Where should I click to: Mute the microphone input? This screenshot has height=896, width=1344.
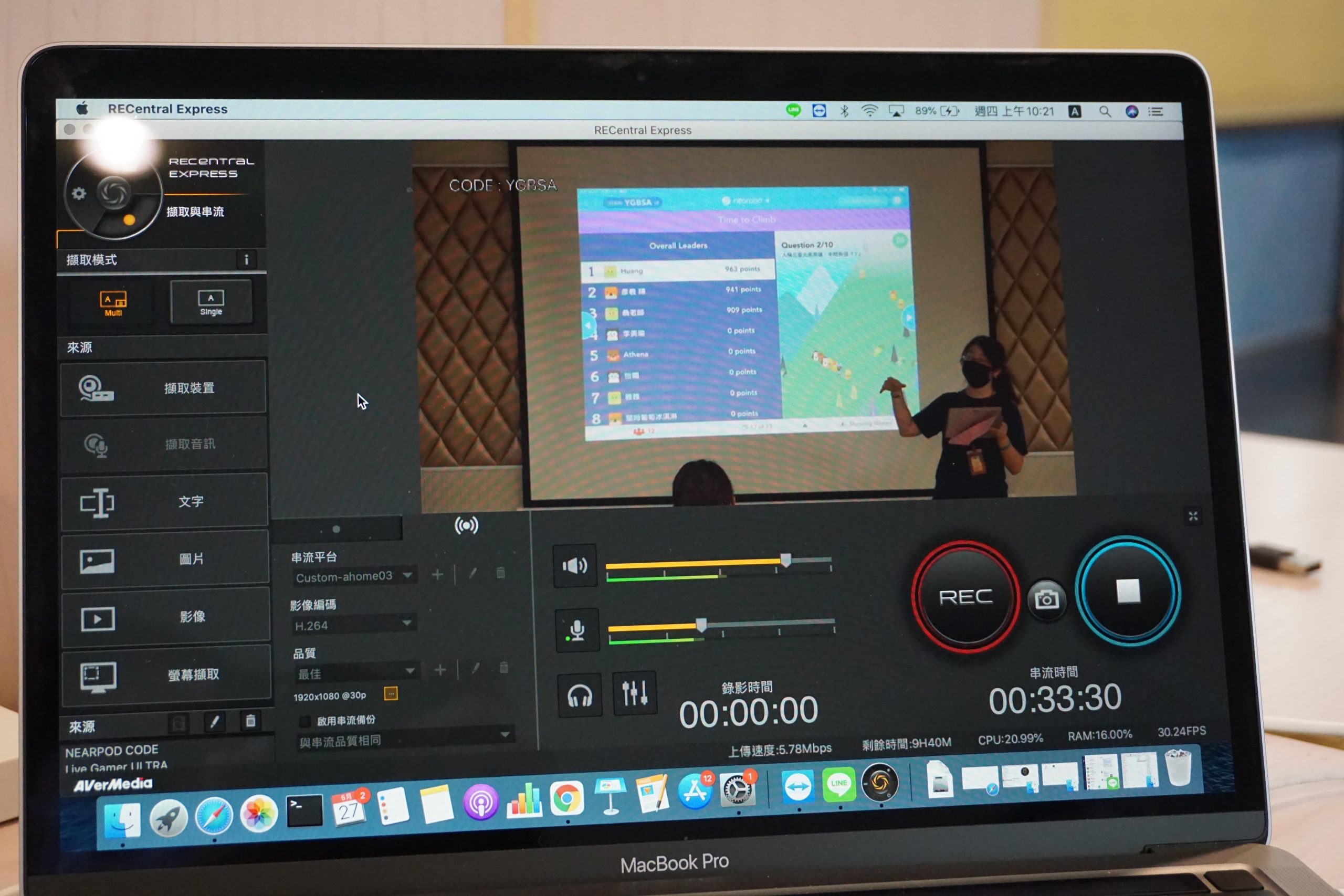(x=577, y=630)
